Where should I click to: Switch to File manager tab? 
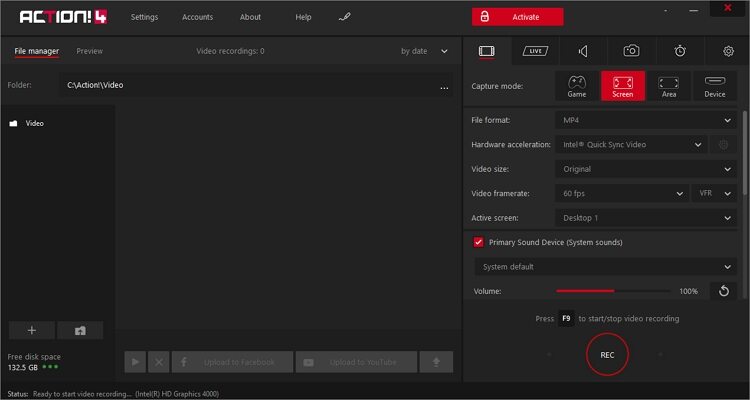(x=37, y=51)
